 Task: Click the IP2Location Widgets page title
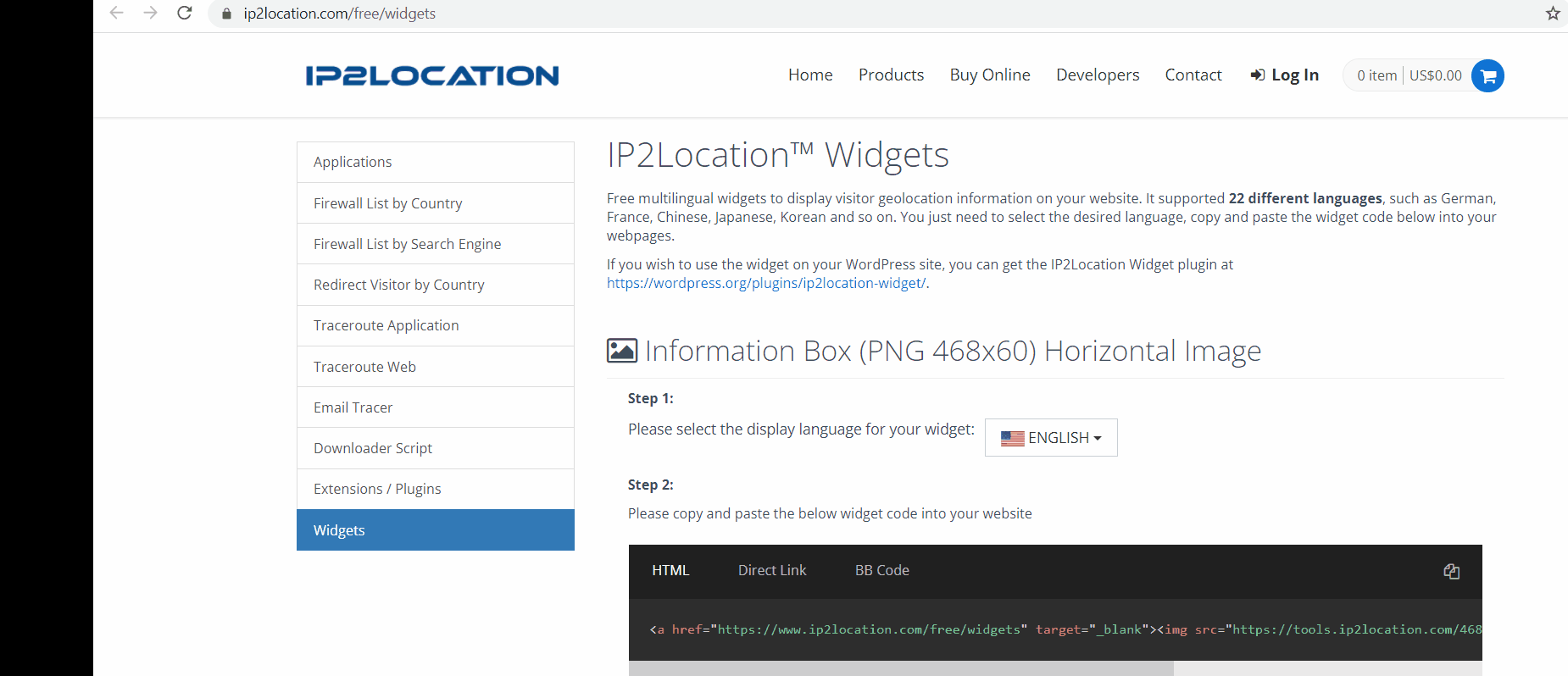click(778, 155)
